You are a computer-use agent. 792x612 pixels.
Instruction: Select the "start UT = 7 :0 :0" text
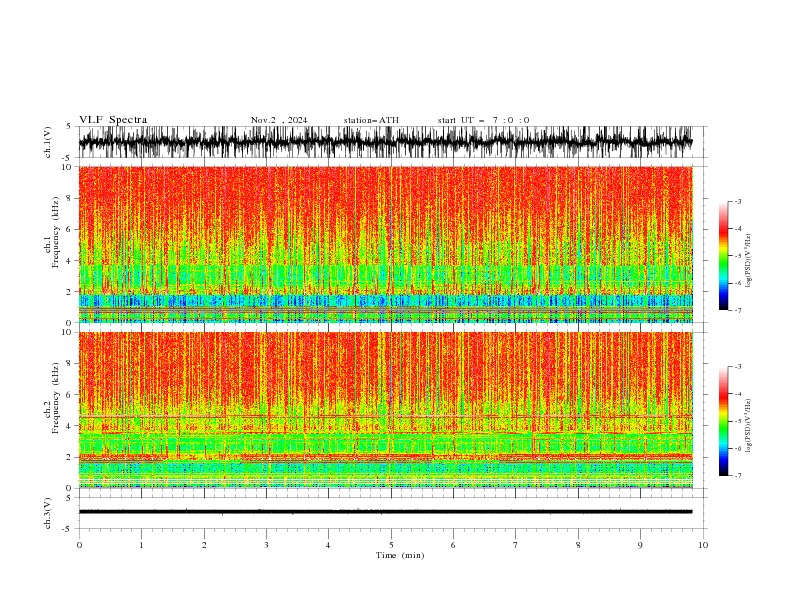[x=483, y=120]
